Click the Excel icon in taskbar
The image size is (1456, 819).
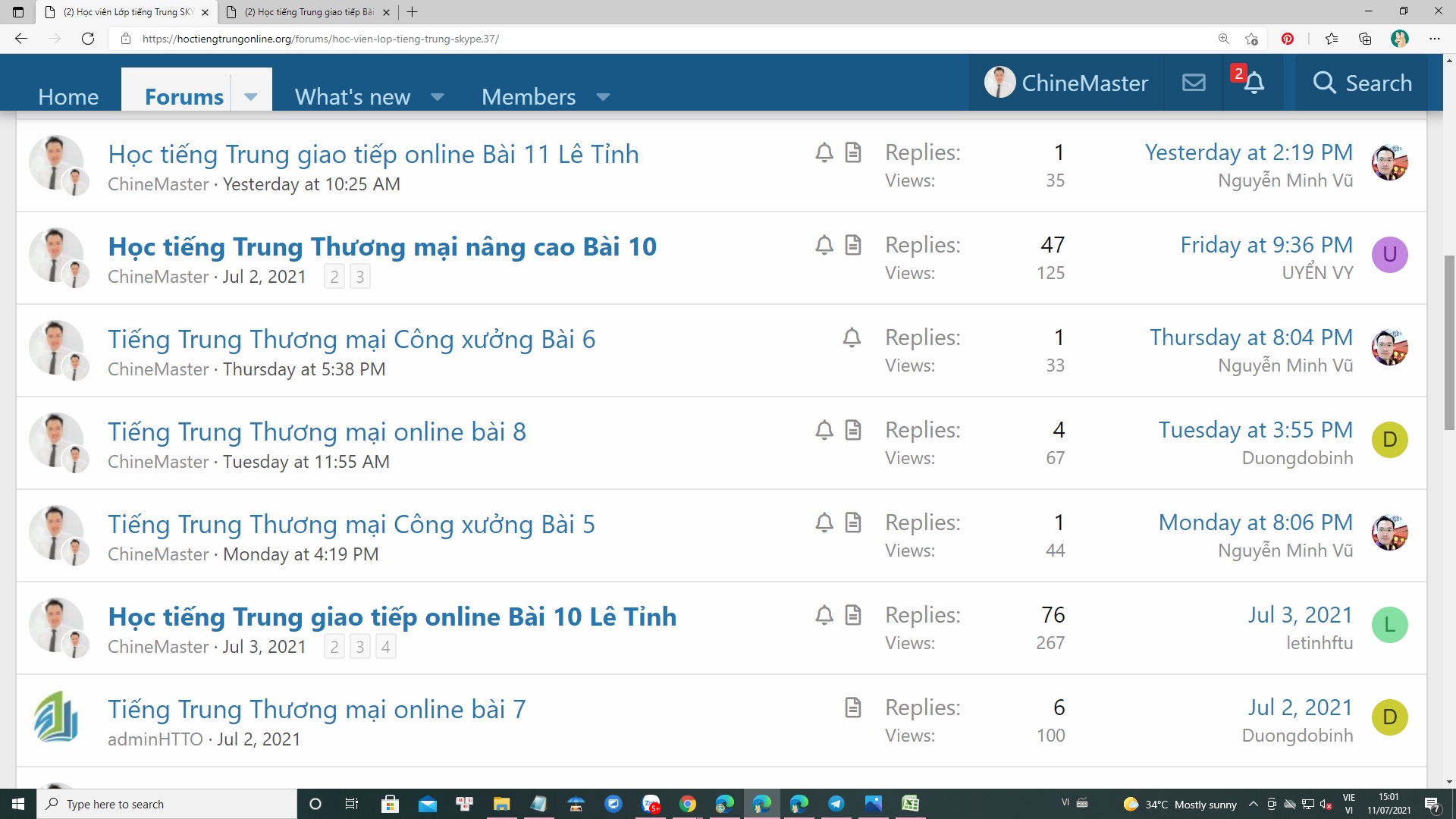coord(910,804)
